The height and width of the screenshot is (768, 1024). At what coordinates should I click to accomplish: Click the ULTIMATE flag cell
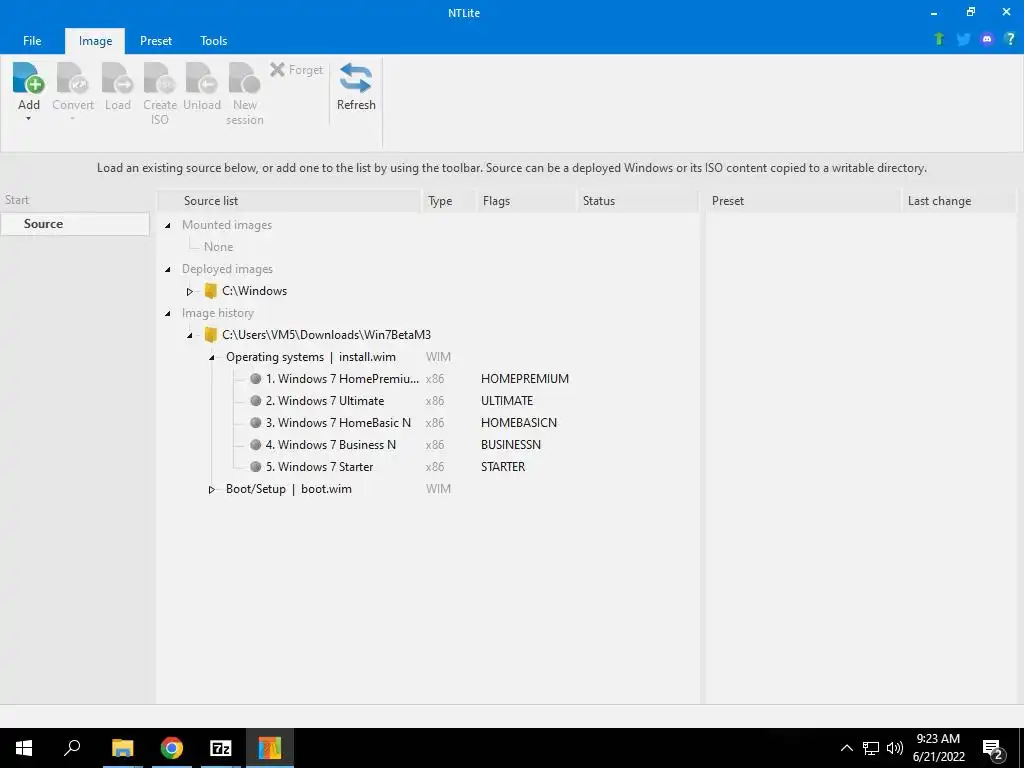(x=507, y=400)
